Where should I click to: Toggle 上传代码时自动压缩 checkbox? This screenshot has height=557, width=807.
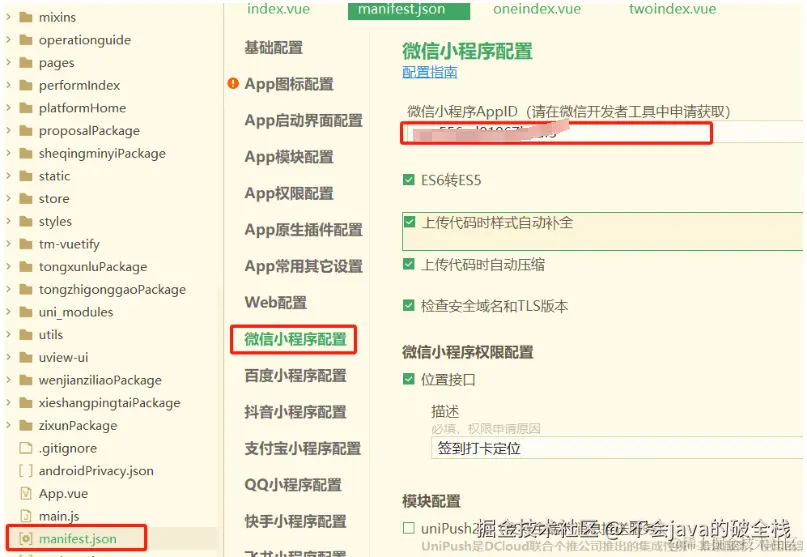coord(409,264)
